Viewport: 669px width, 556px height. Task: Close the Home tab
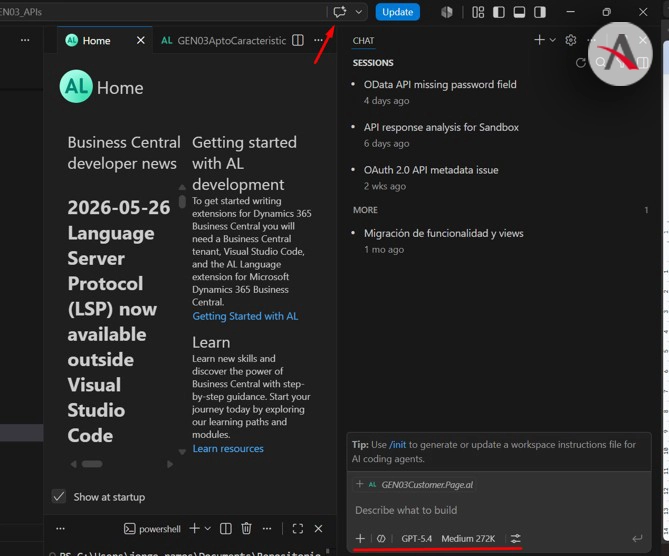click(x=140, y=40)
